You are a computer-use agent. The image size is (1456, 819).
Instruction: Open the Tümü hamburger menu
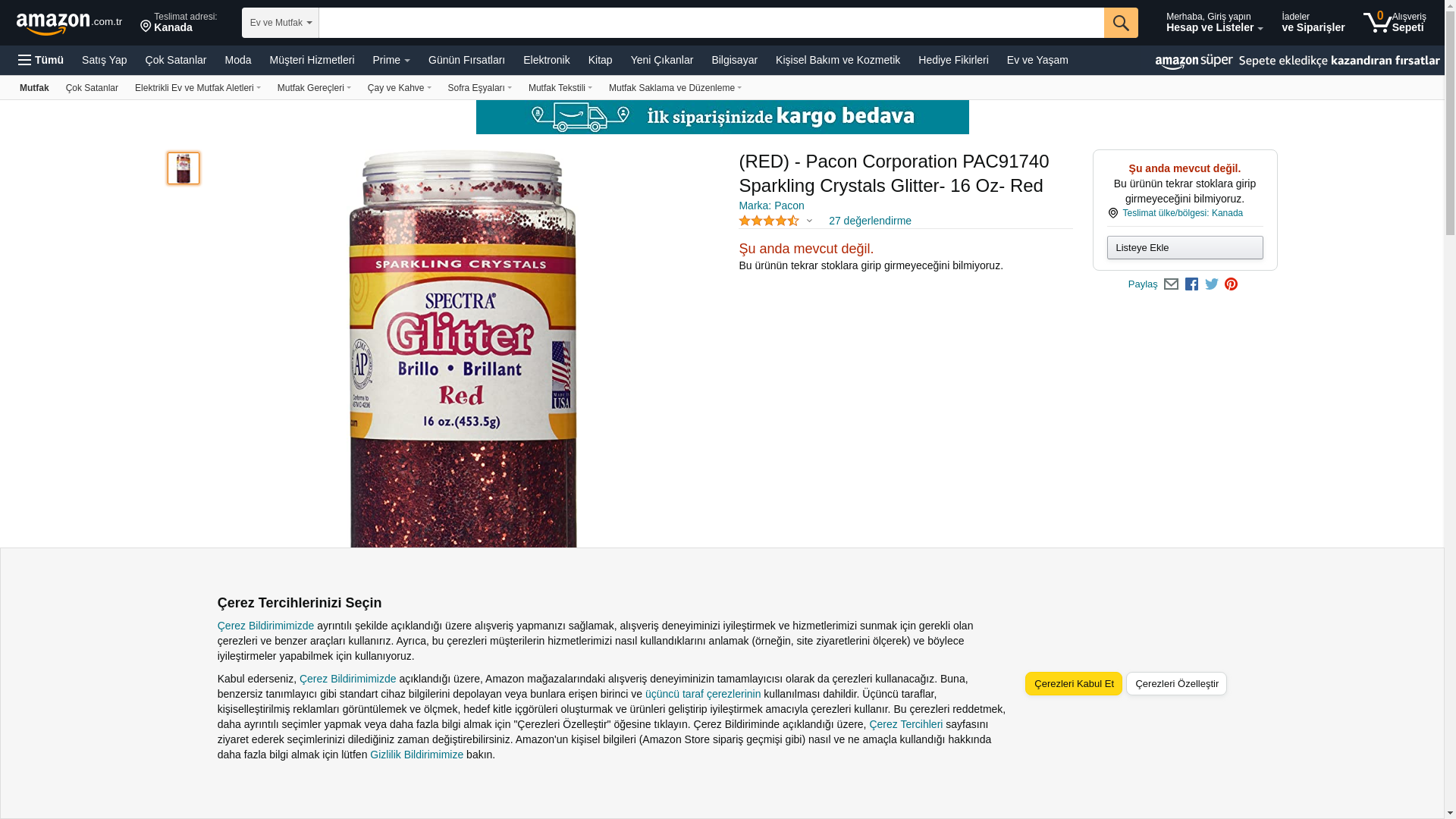tap(41, 60)
